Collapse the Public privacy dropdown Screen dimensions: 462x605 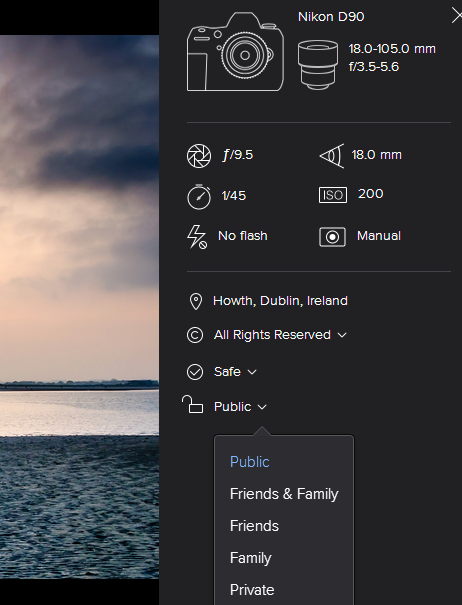click(240, 407)
